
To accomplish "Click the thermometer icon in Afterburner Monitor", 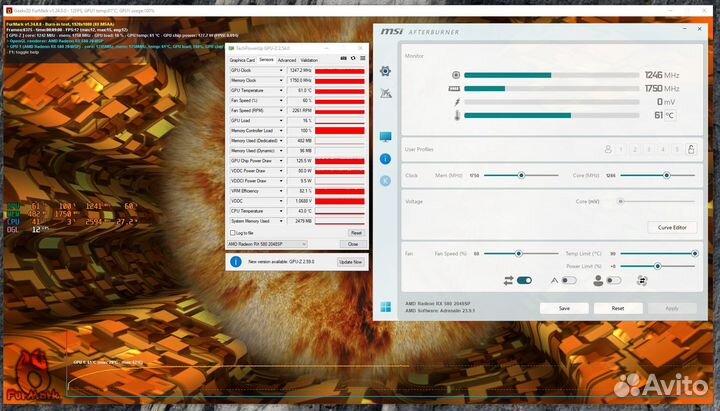I will point(457,115).
